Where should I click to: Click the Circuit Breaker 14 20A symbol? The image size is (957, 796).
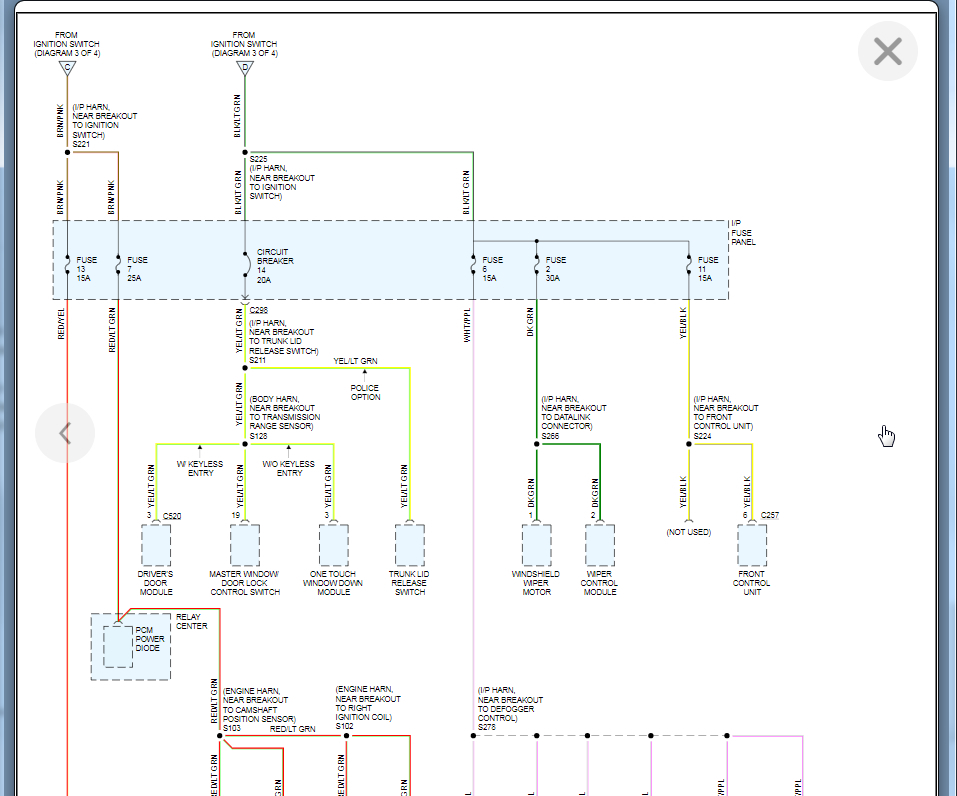click(x=245, y=264)
